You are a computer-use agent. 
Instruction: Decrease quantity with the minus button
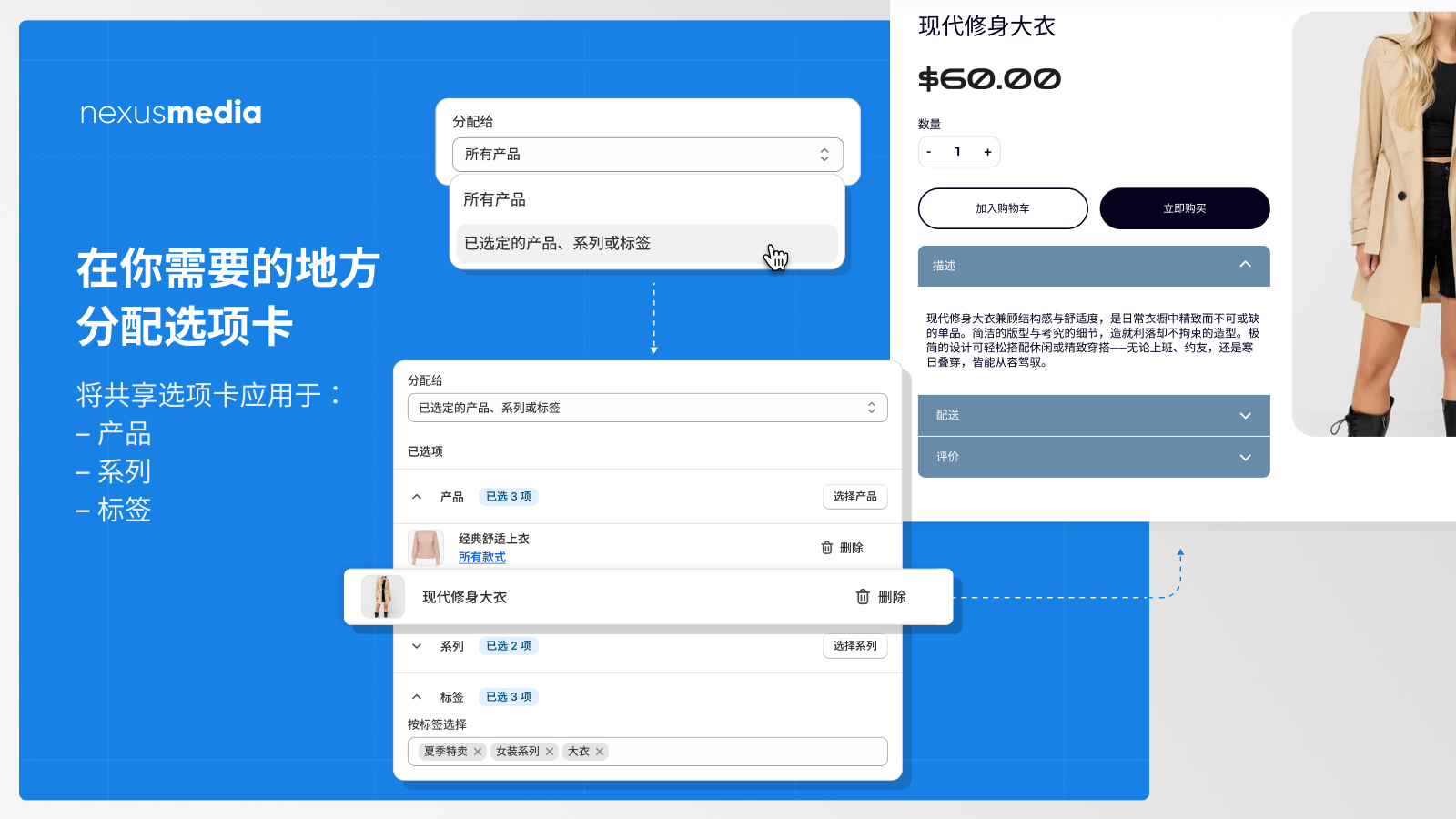coord(929,152)
